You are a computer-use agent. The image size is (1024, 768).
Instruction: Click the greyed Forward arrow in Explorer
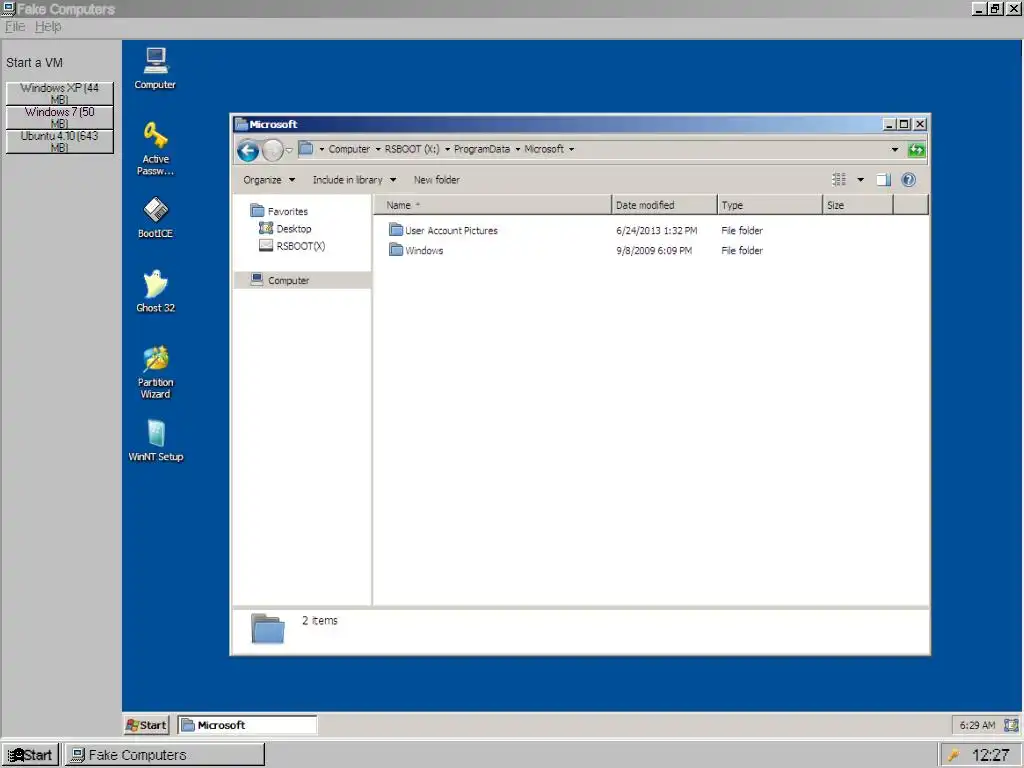[x=272, y=151]
